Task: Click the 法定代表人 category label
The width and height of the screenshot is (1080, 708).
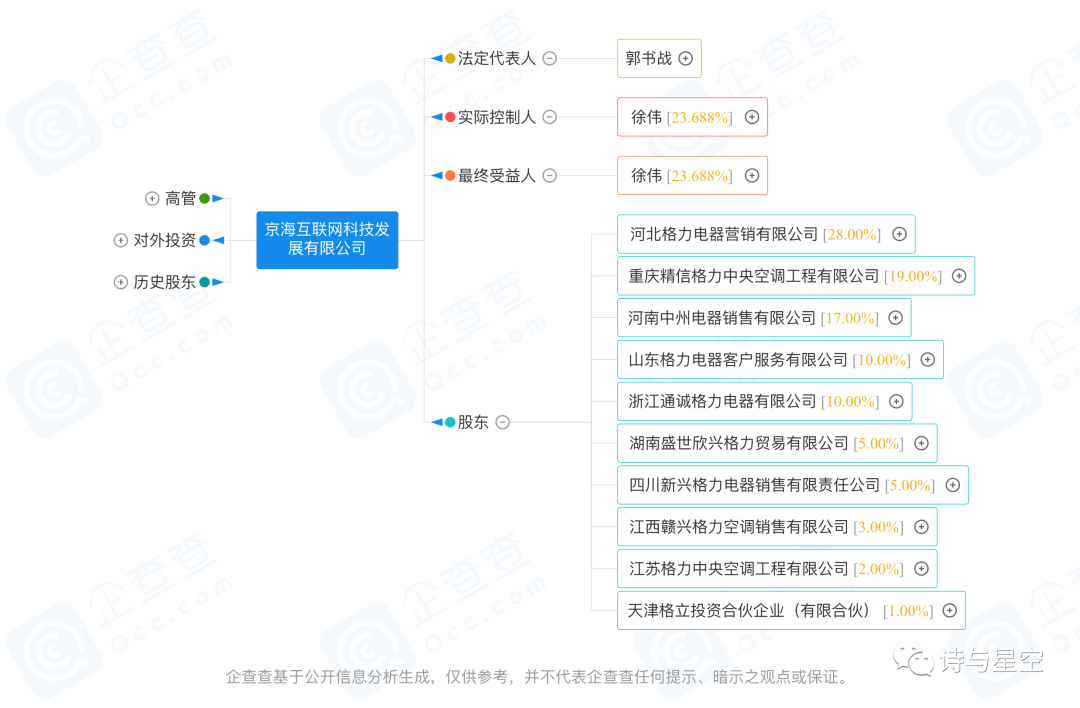Action: coord(497,59)
